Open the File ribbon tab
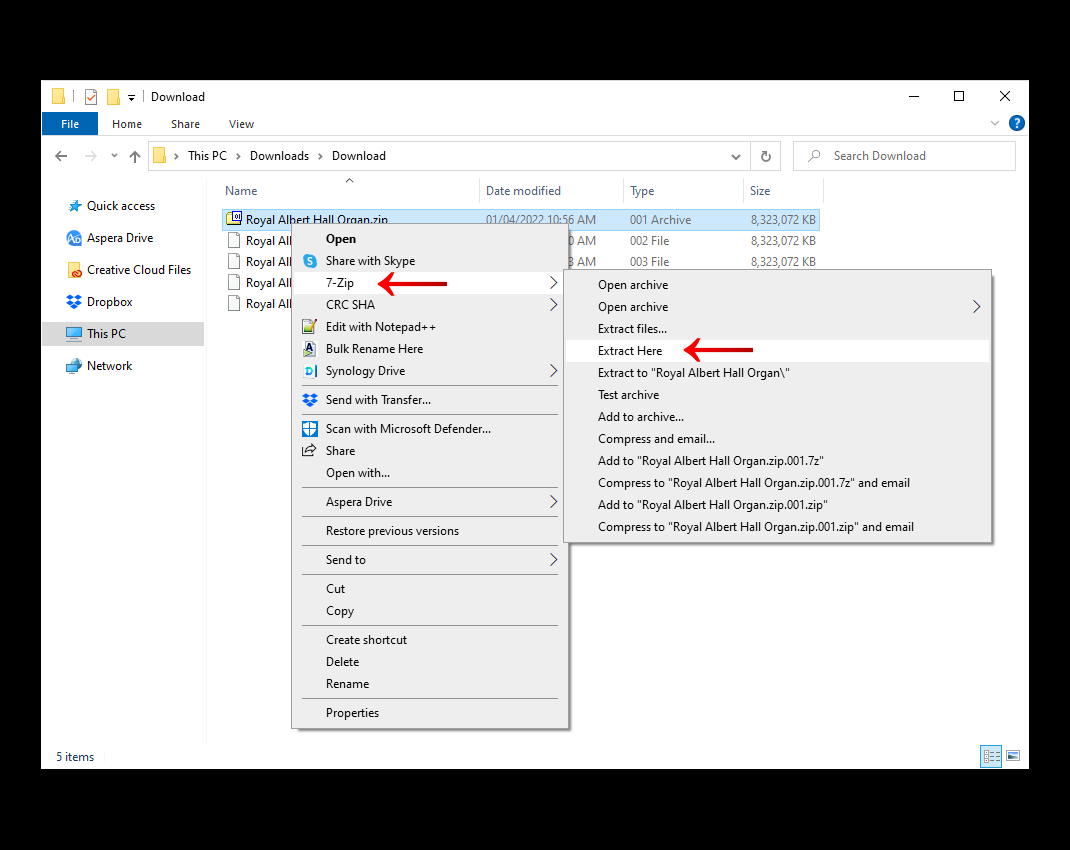 coord(70,124)
